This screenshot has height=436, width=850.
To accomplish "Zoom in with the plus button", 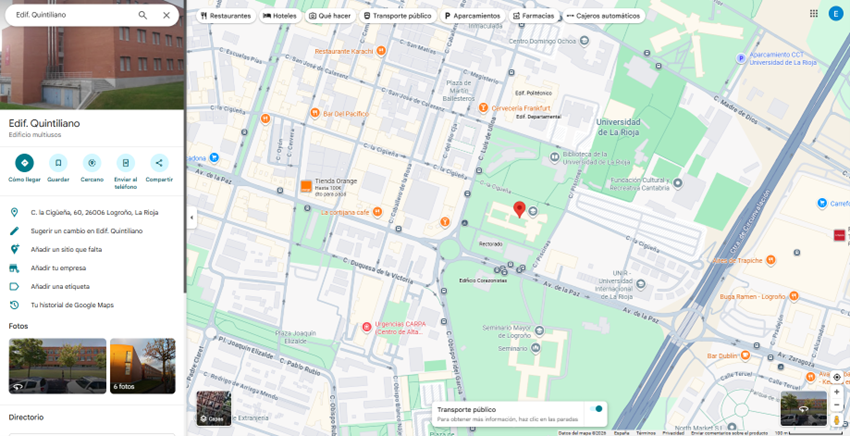I will tap(837, 392).
